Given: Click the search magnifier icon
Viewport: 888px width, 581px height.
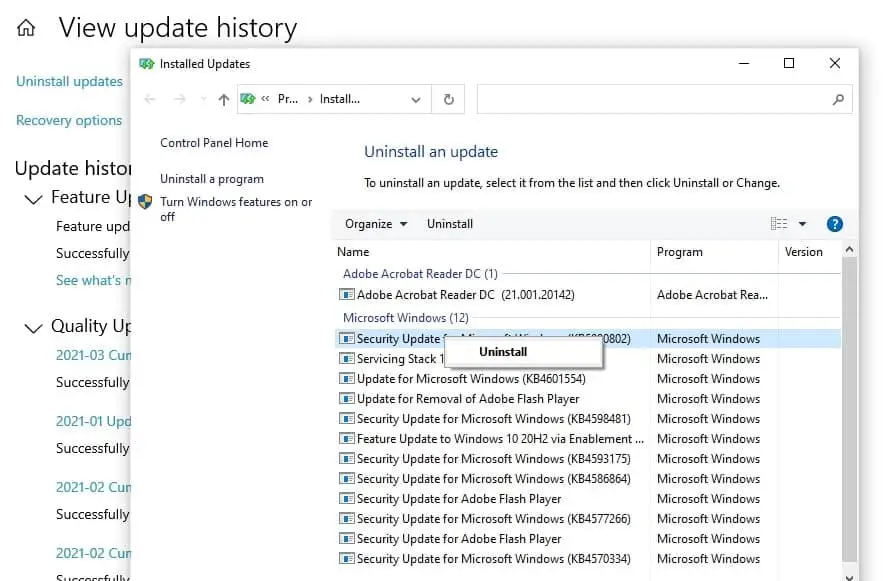Looking at the screenshot, I should (838, 99).
